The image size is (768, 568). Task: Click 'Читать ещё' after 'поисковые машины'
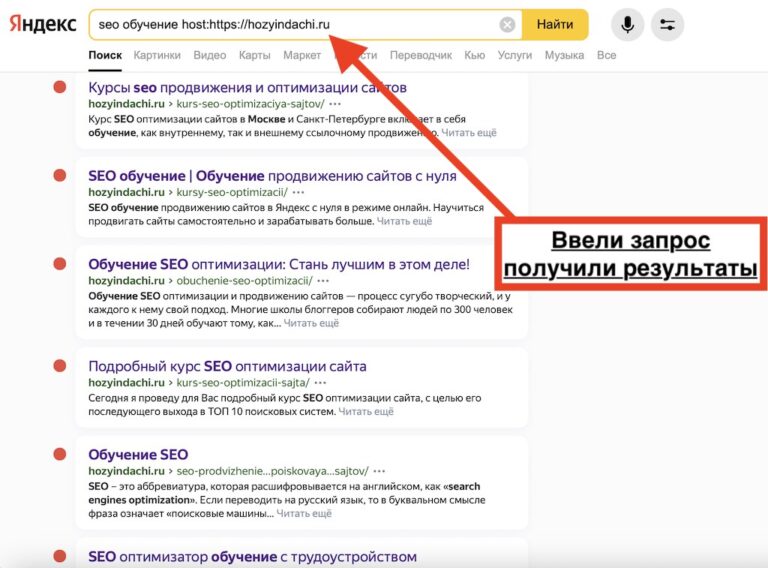304,514
